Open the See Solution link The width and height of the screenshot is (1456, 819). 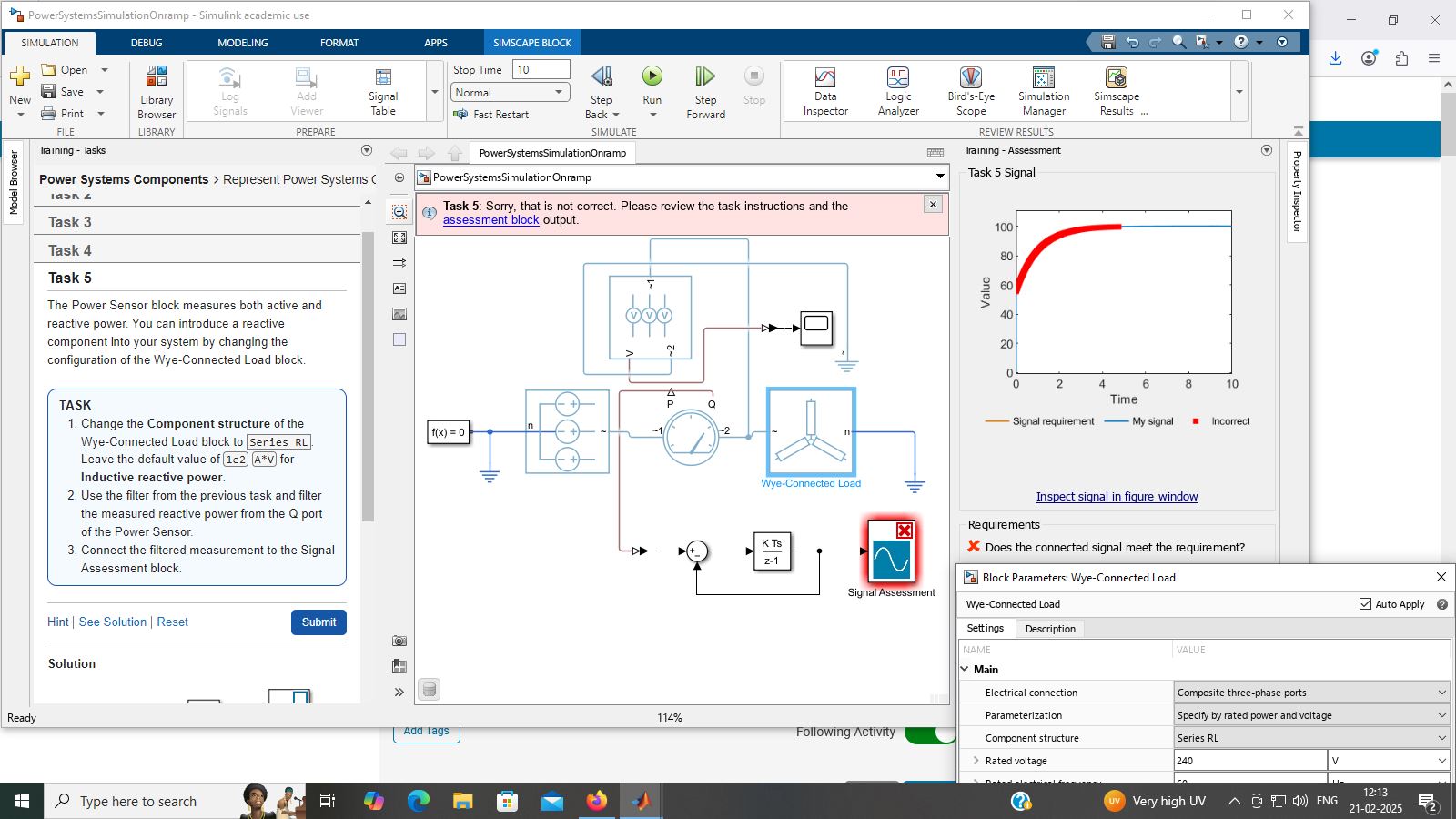113,622
